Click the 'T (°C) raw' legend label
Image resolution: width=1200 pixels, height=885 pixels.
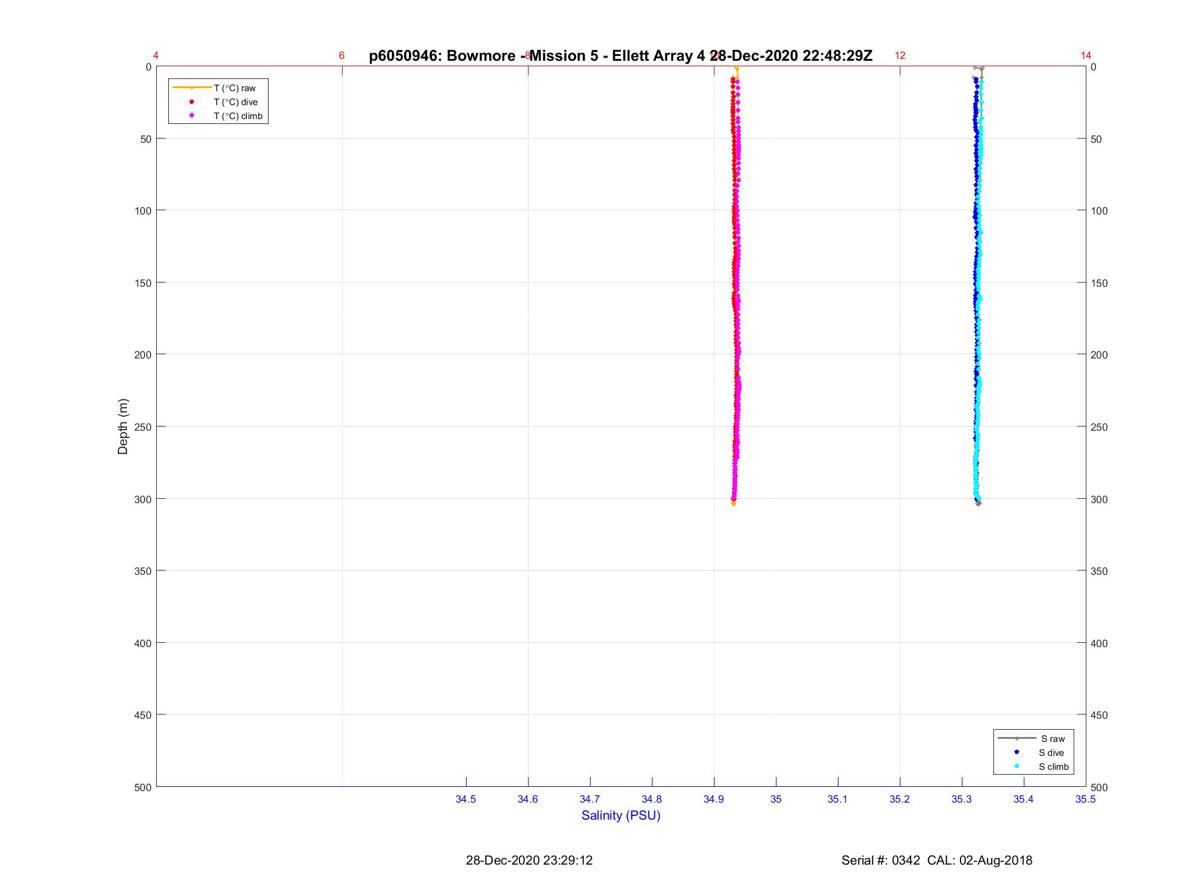[x=235, y=88]
